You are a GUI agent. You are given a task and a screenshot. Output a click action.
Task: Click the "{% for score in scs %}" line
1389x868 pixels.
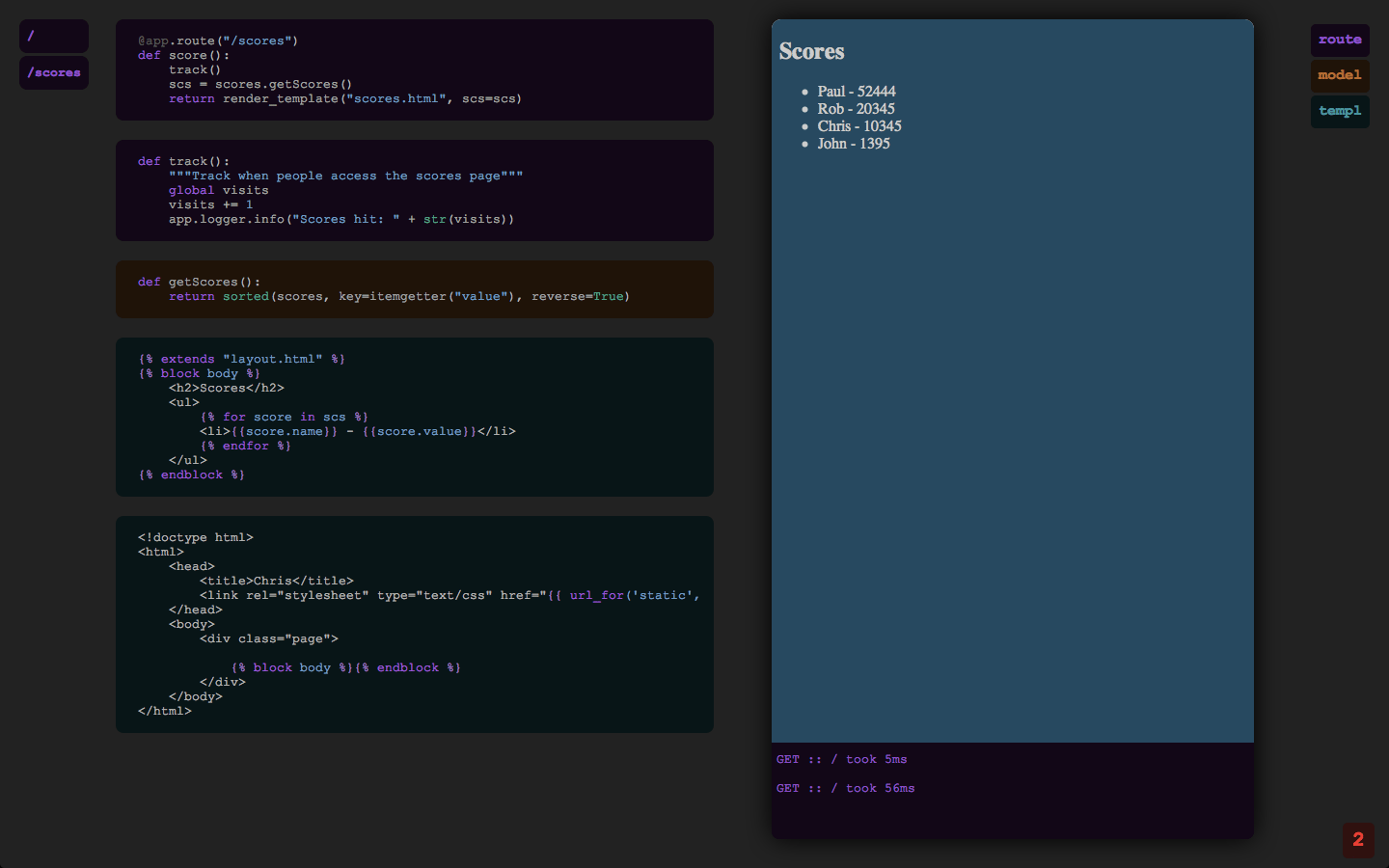[284, 417]
